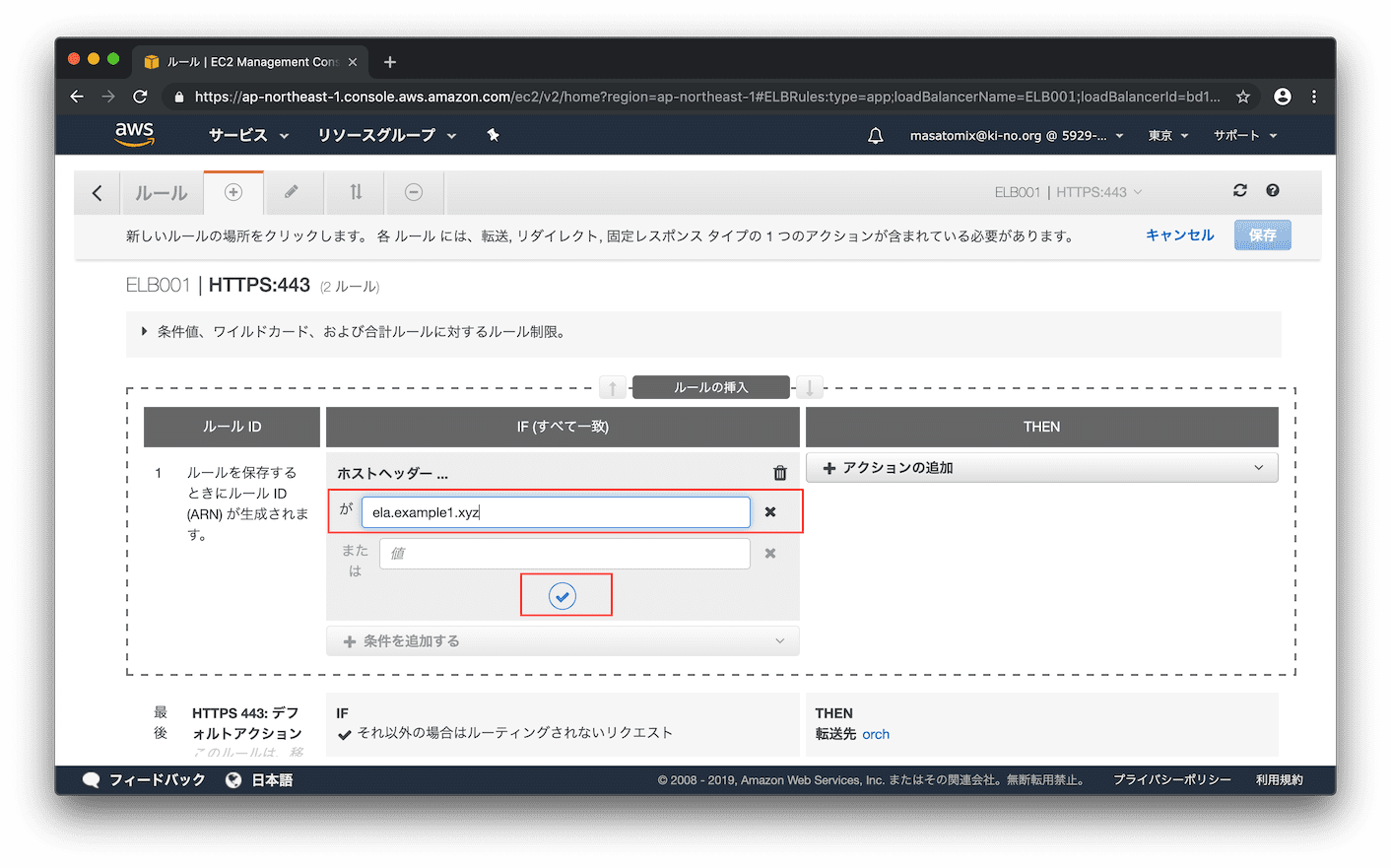Open the アクションの追加 dropdown
This screenshot has width=1391, height=868.
pos(1042,468)
